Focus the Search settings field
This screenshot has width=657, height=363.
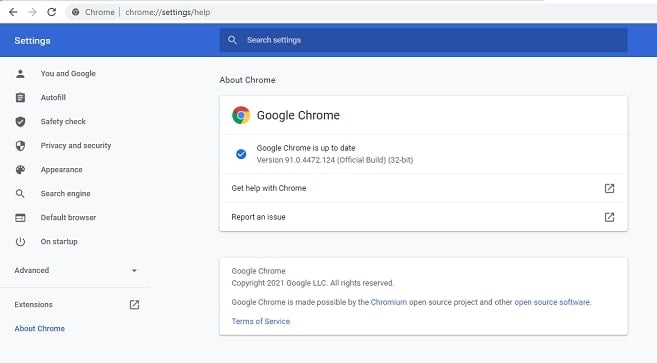pos(423,40)
